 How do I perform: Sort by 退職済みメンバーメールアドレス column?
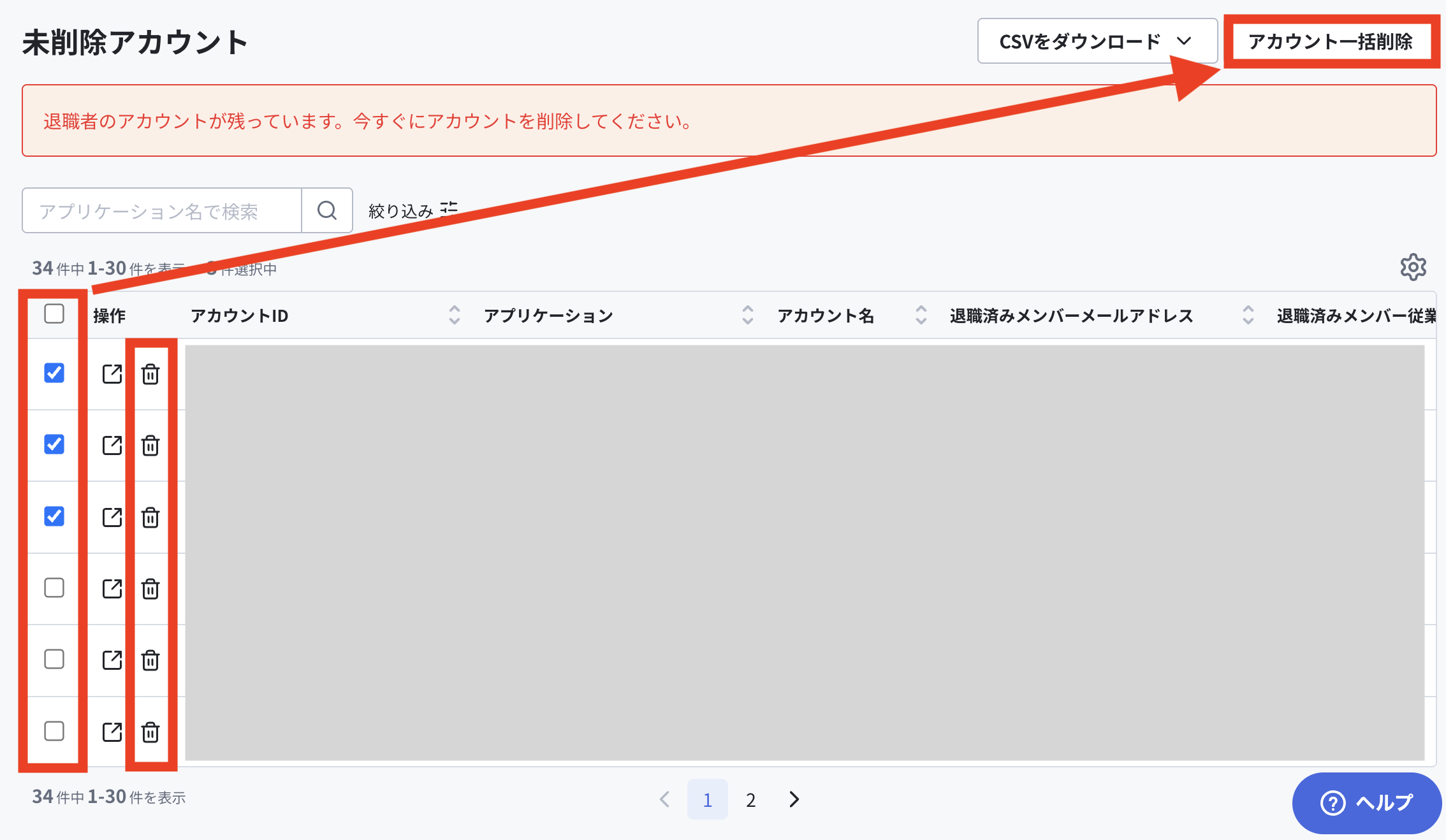click(x=1248, y=315)
